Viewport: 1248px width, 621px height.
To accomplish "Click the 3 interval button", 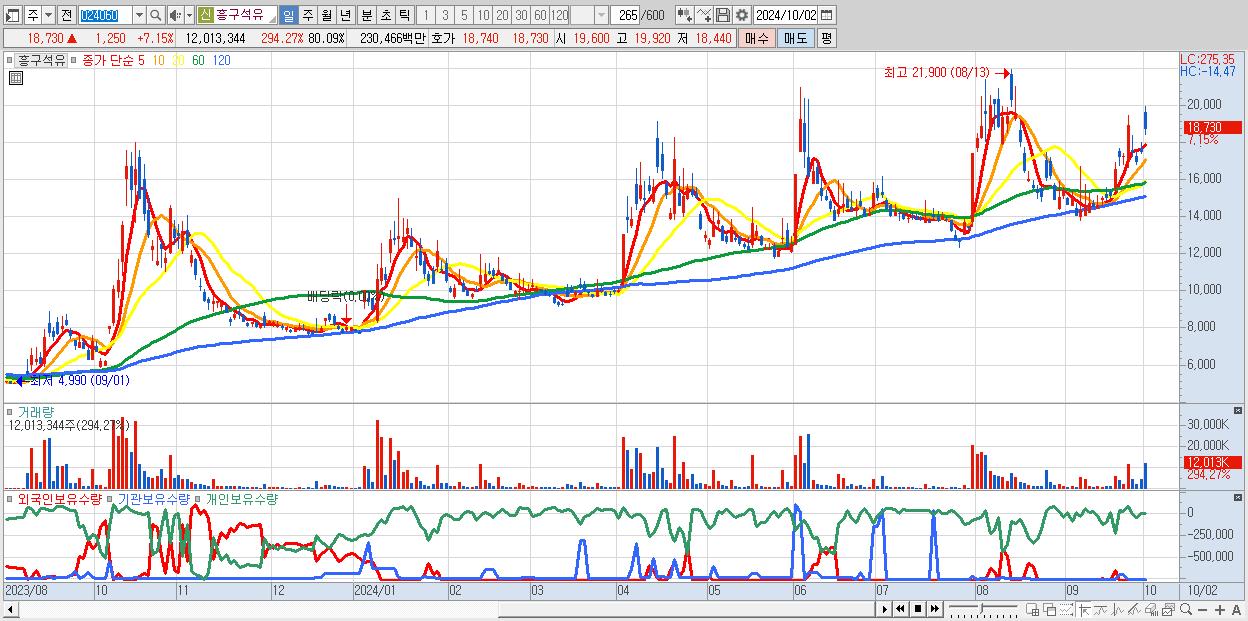I will tap(445, 15).
